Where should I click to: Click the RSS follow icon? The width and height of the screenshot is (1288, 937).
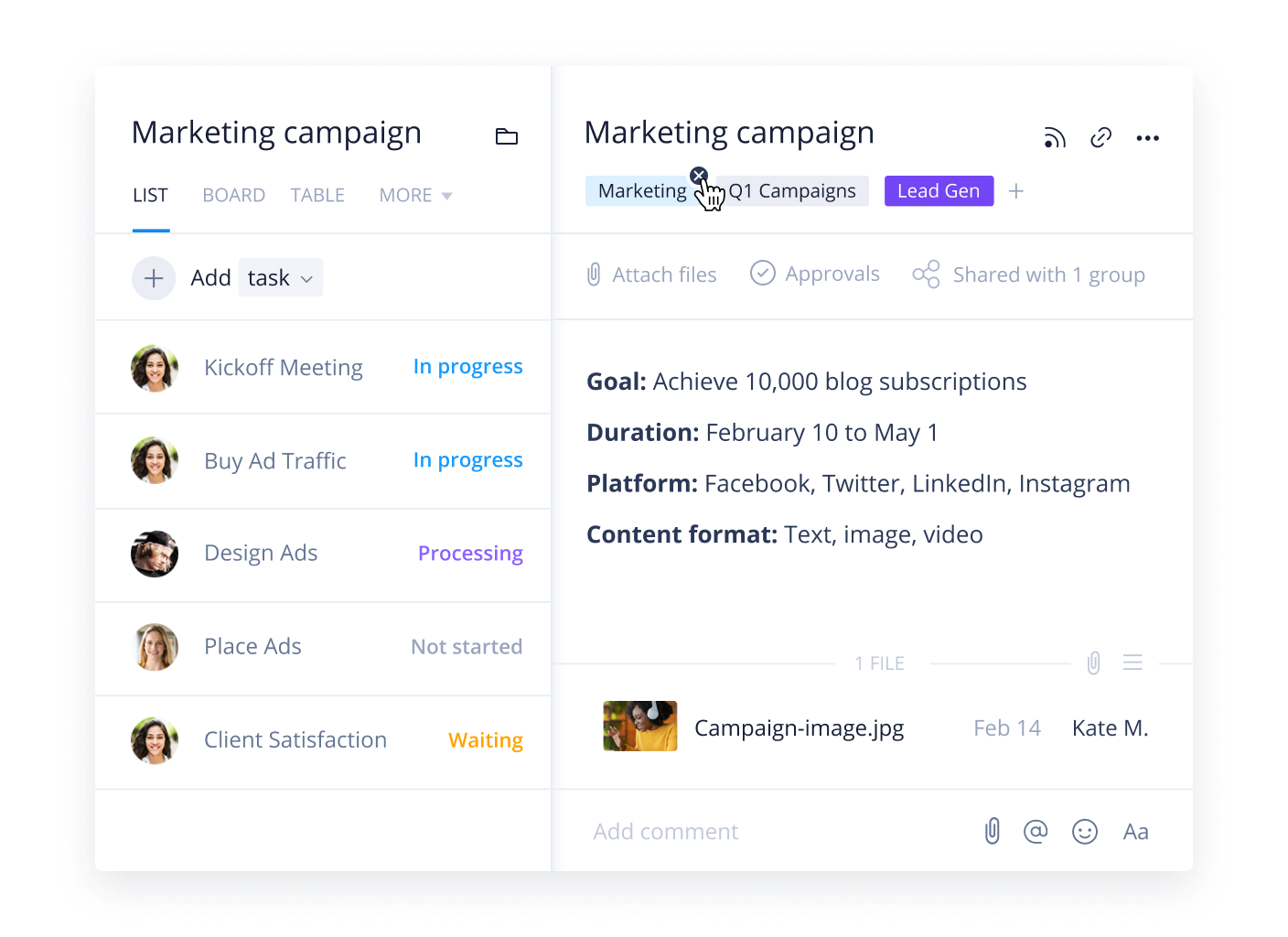(x=1055, y=138)
